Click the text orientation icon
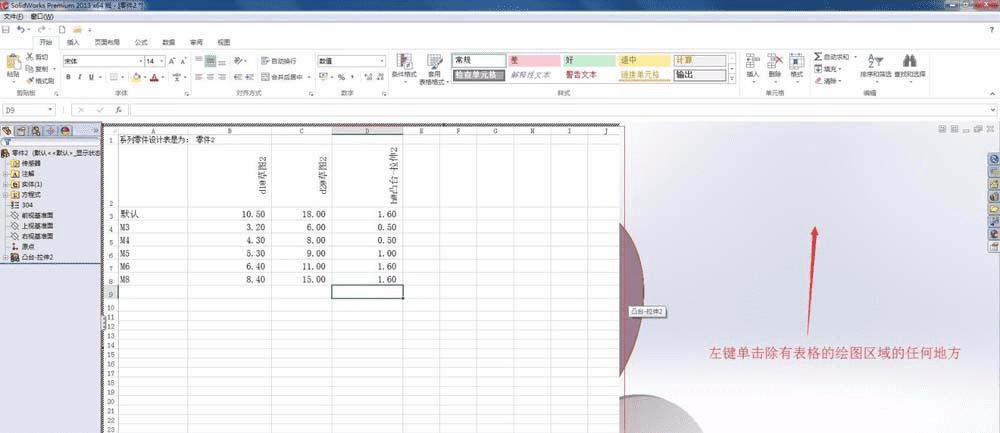 pos(239,61)
